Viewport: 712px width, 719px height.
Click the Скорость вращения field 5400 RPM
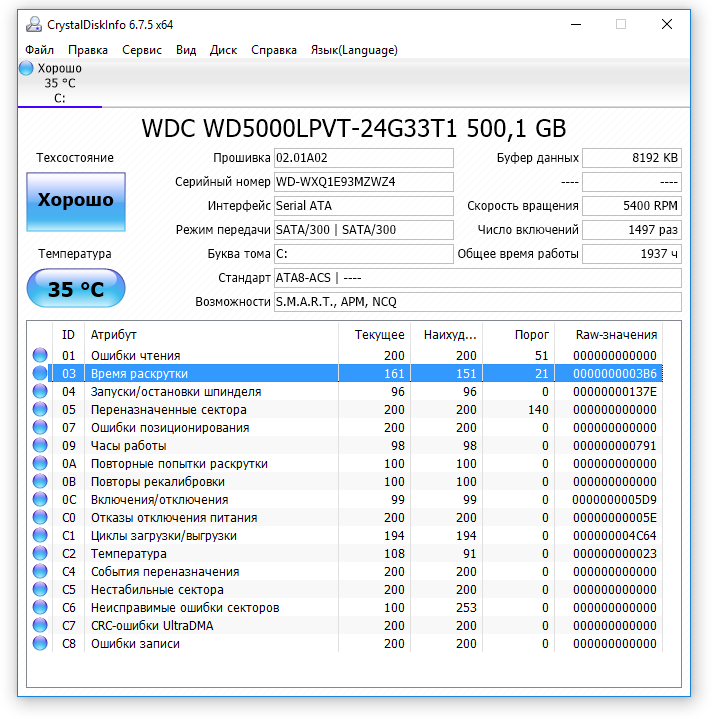pyautogui.click(x=632, y=206)
